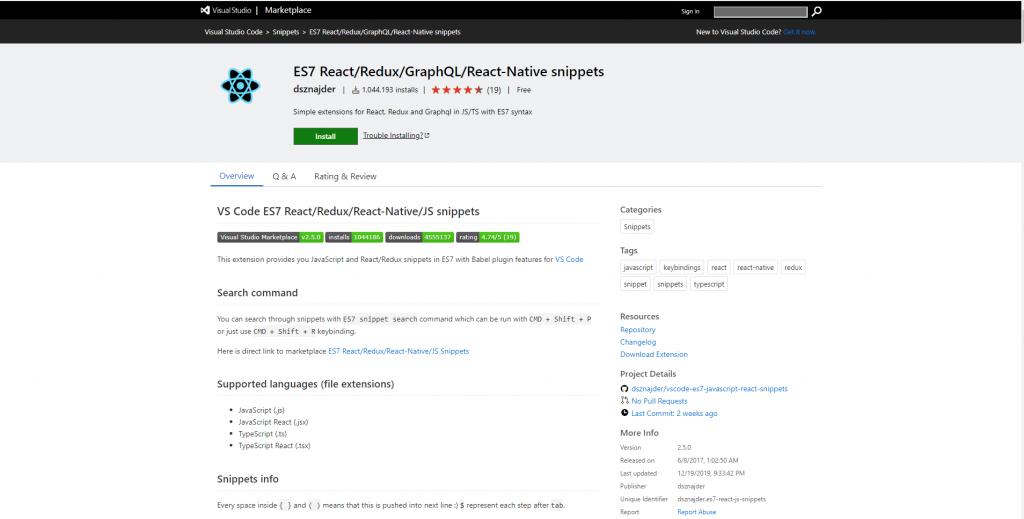The width and height of the screenshot is (1024, 519).
Task: Click Last Commit: 2 weeks ago link
Action: click(674, 413)
